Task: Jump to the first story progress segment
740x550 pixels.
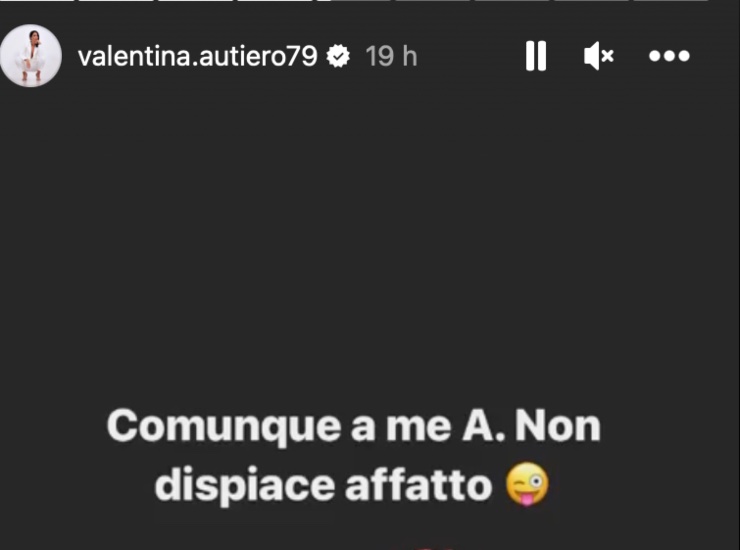Action: (37, 1)
